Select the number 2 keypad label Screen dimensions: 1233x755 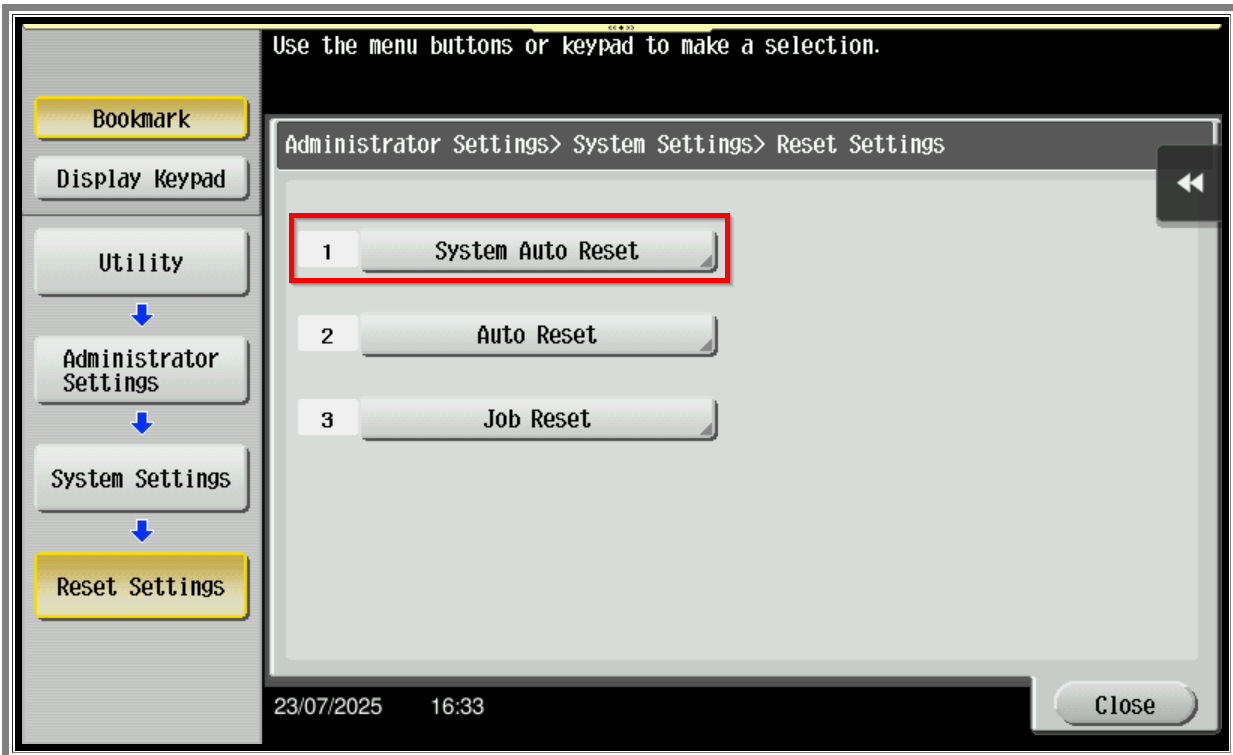tap(327, 336)
